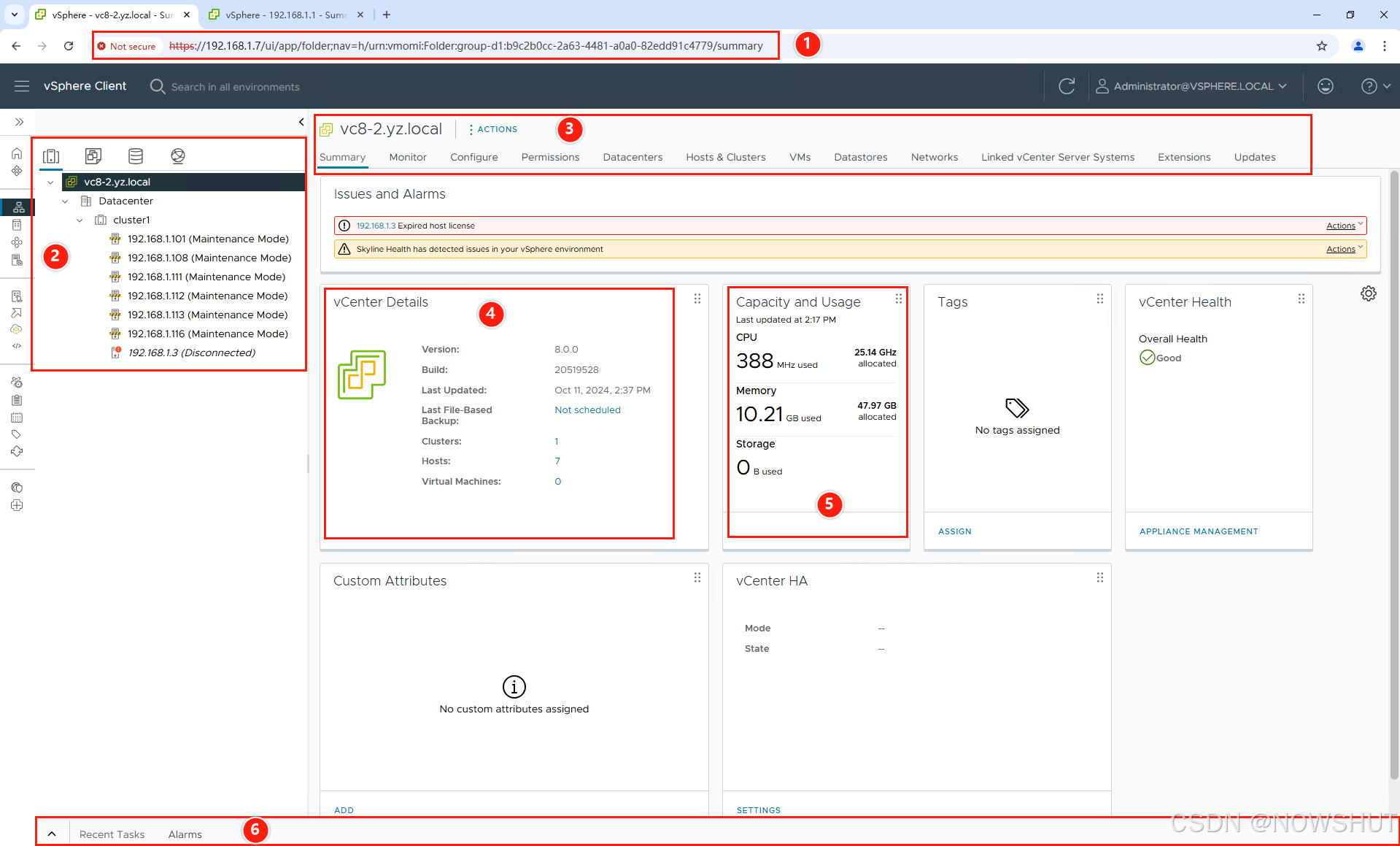
Task: Open the Datacenters tab
Action: [633, 157]
